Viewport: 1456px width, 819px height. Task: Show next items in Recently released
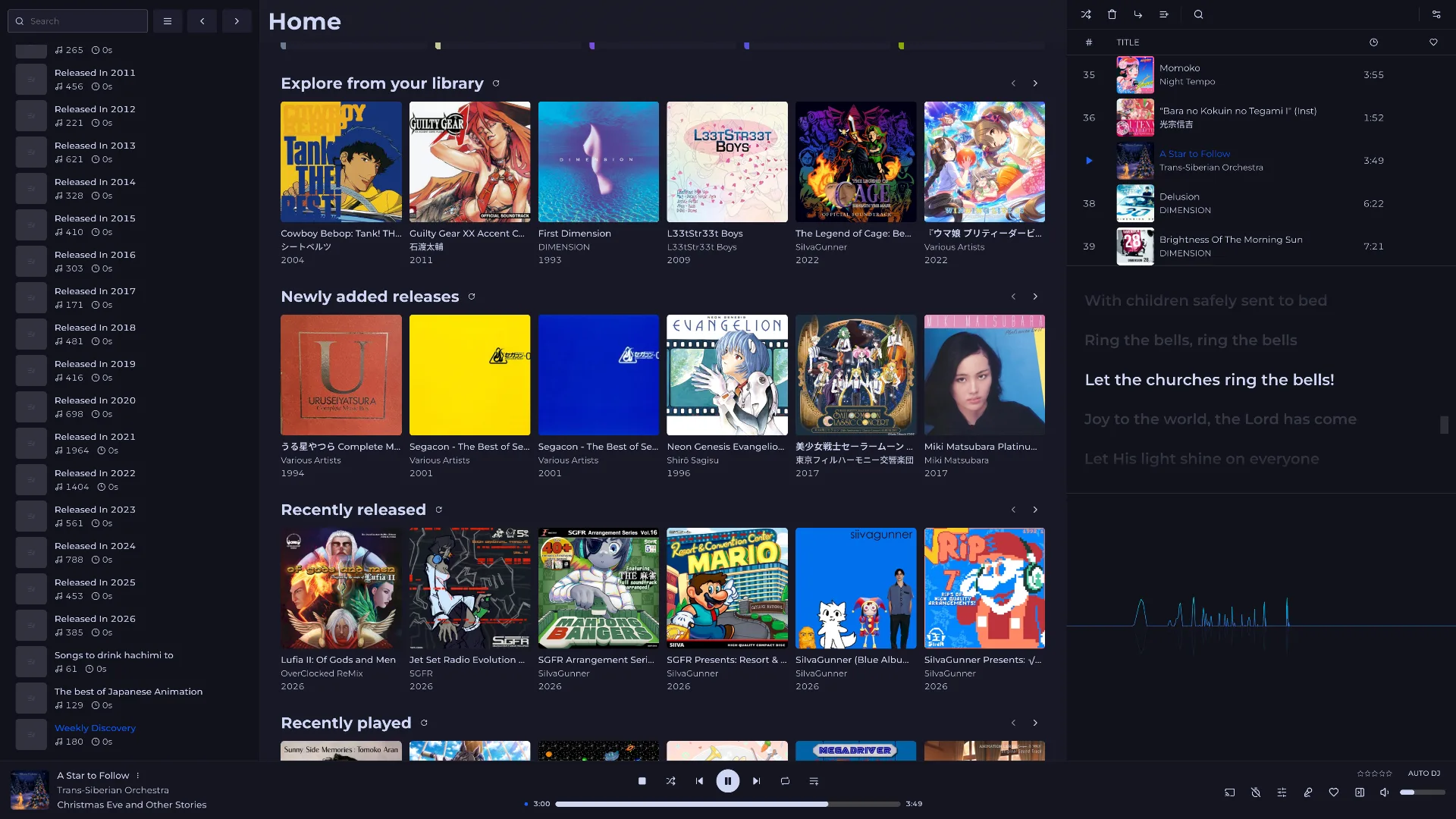click(x=1035, y=510)
